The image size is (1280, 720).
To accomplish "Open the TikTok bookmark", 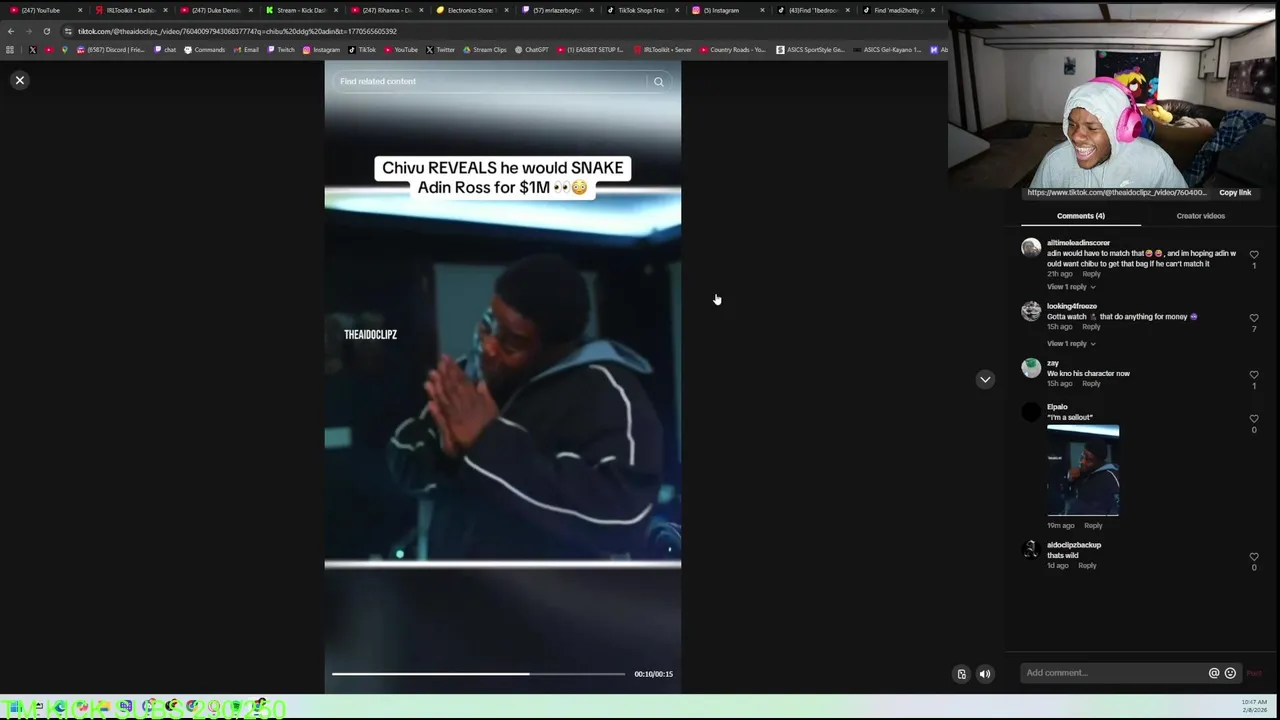I will click(x=362, y=50).
